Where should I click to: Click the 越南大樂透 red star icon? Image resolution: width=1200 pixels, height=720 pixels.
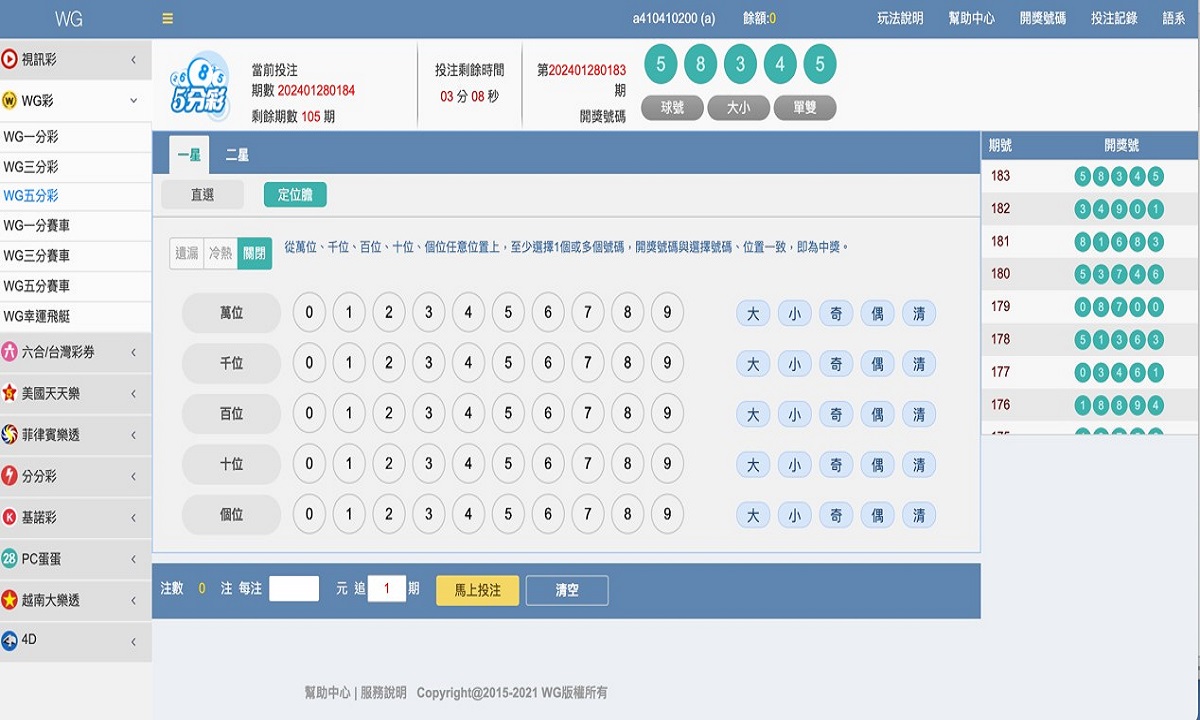(10, 600)
